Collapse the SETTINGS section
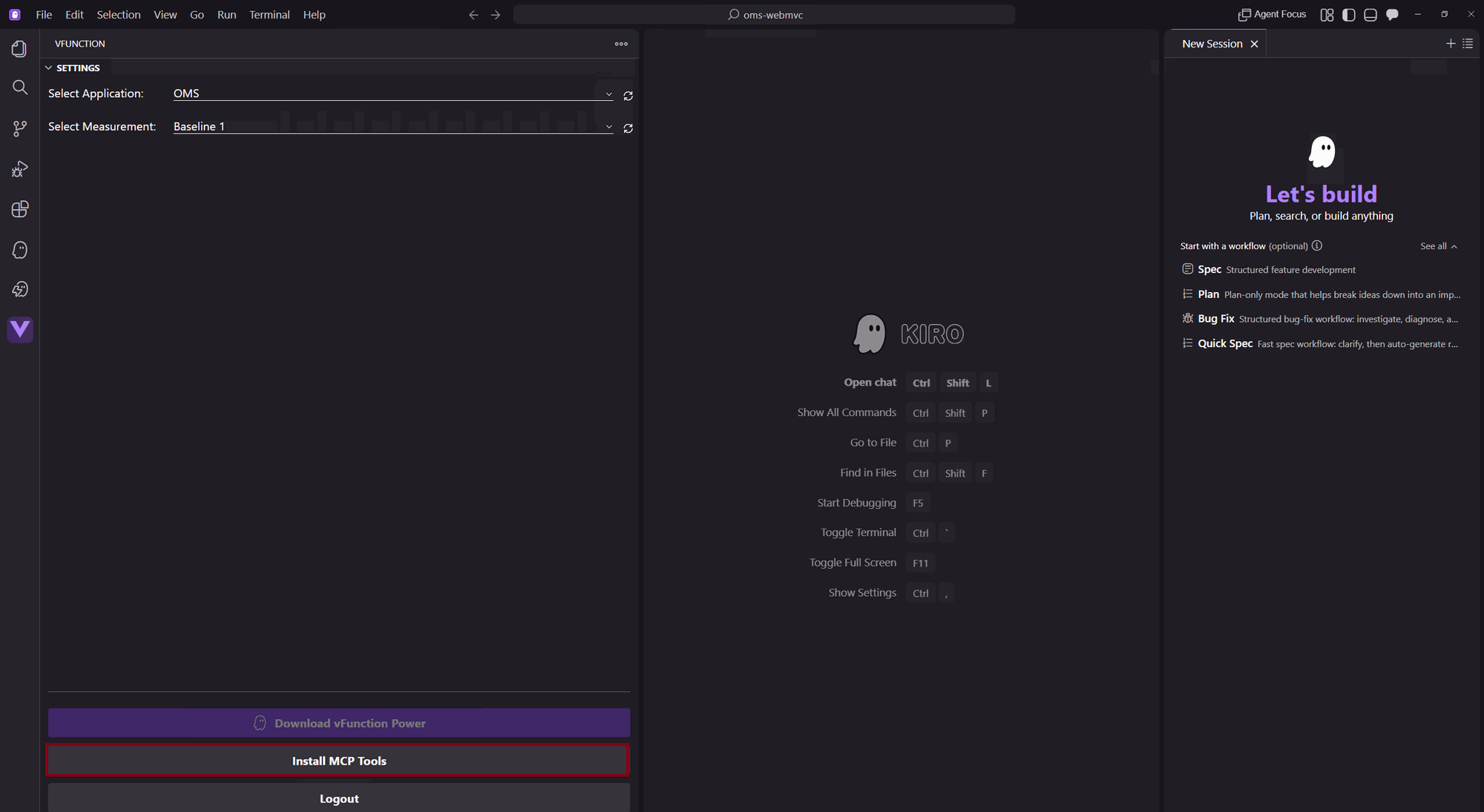Viewport: 1484px width, 812px height. (x=73, y=67)
